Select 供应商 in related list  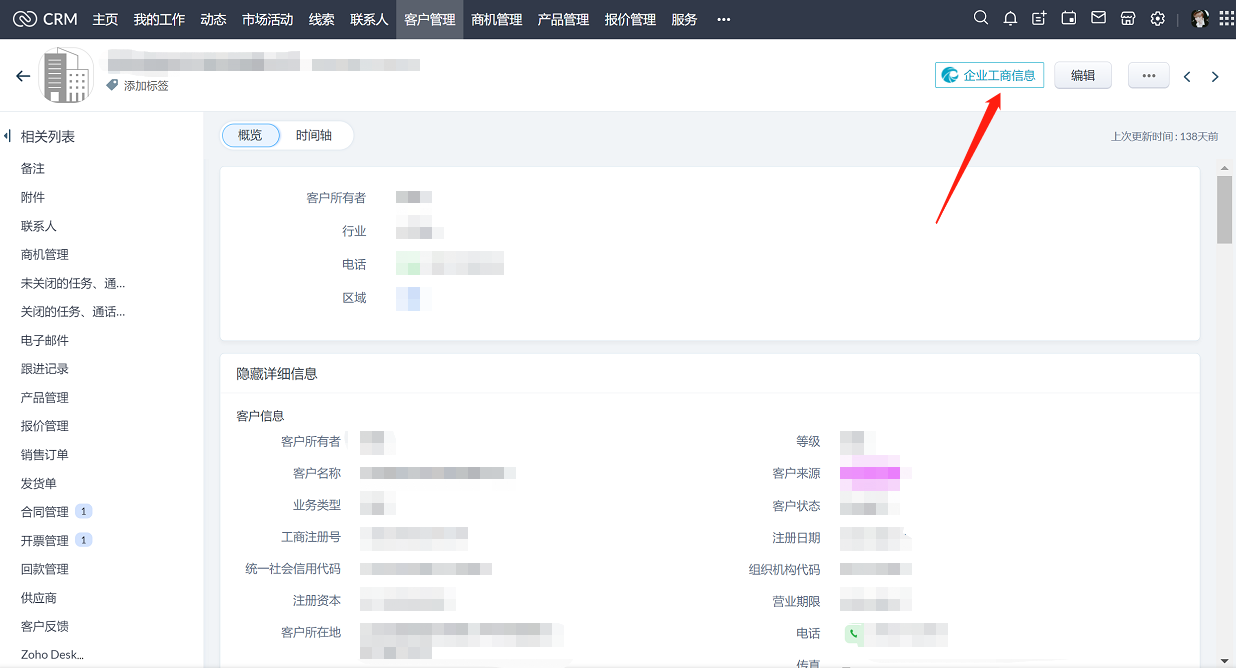pyautogui.click(x=39, y=597)
